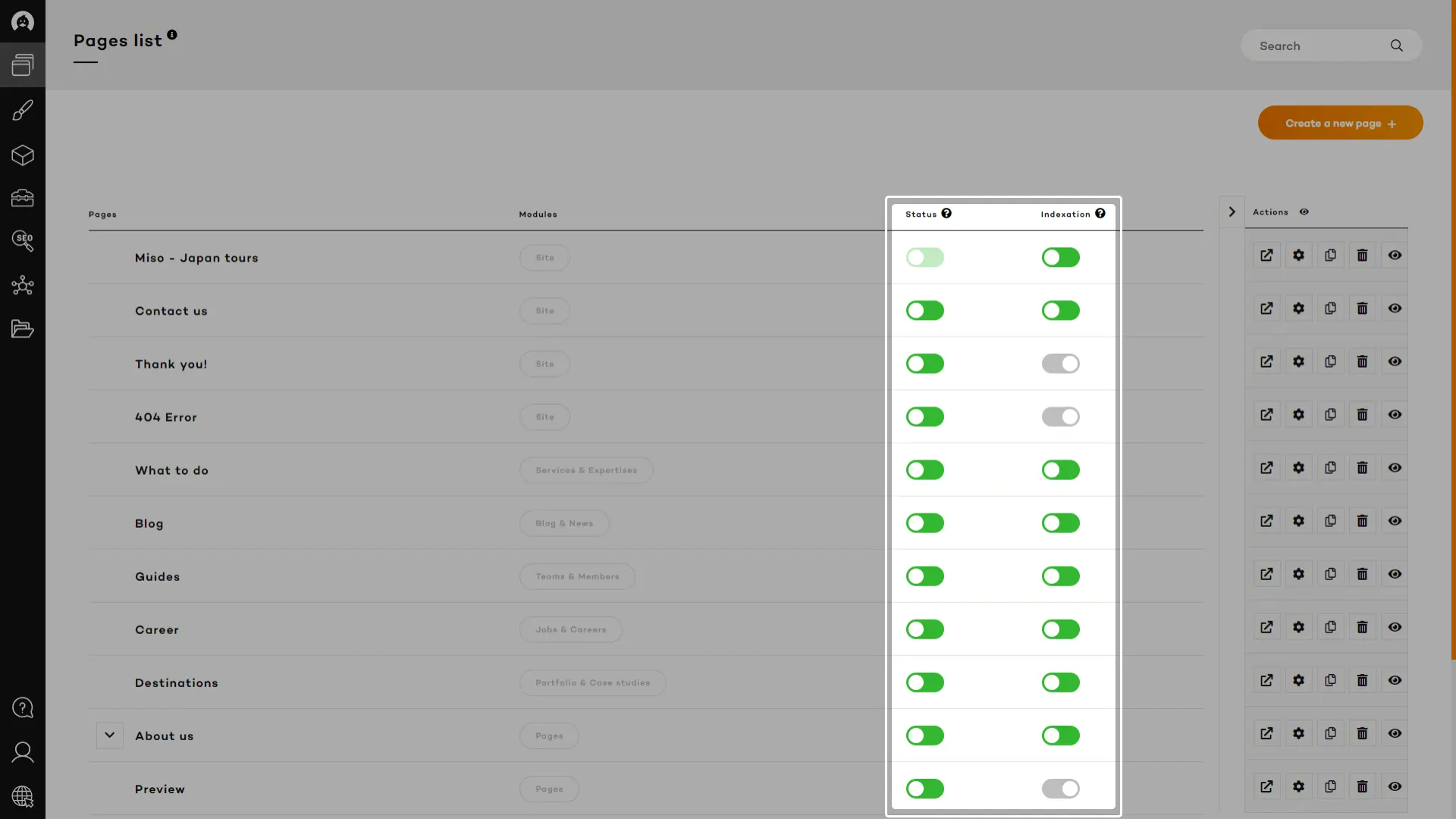Screen dimensions: 1456x819
Task: Open the globe language icon in sidebar
Action: tap(23, 796)
